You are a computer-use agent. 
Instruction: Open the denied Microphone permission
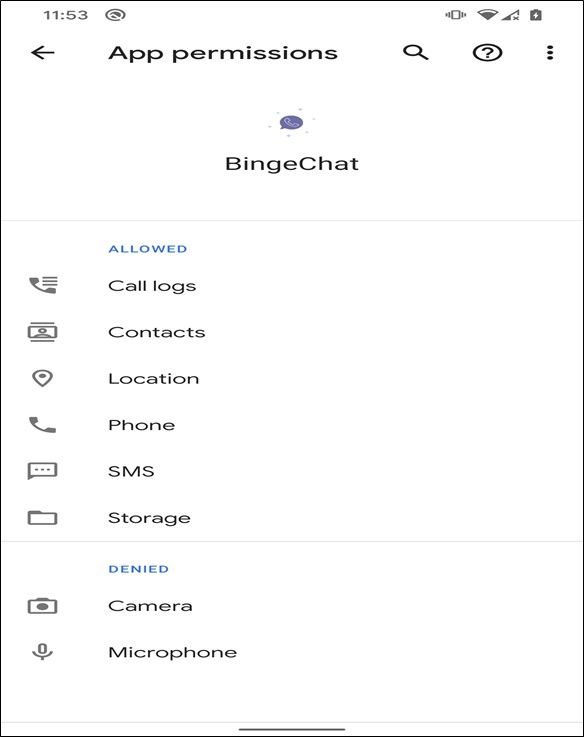pyautogui.click(x=292, y=652)
